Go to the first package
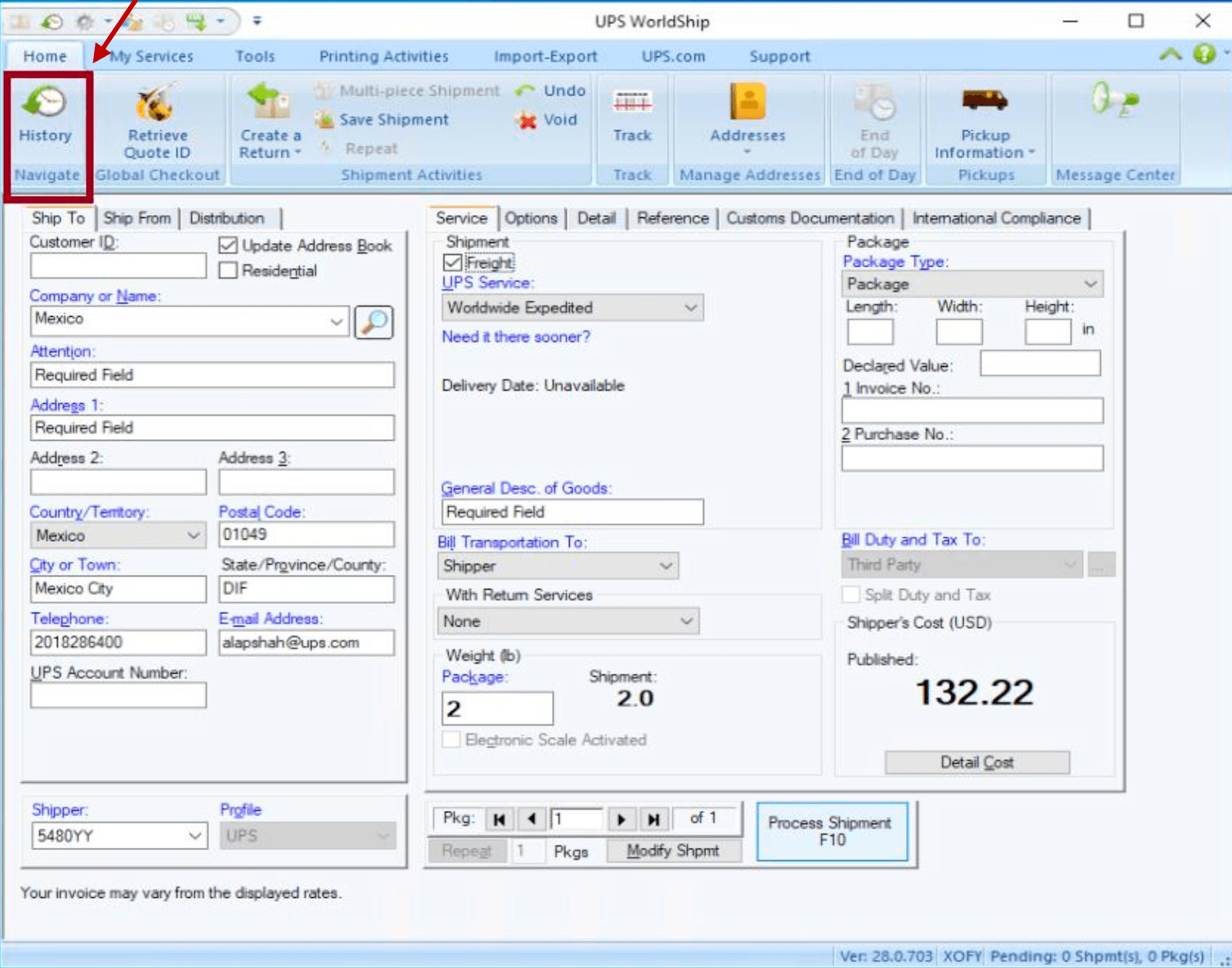The height and width of the screenshot is (968, 1232). [x=499, y=819]
